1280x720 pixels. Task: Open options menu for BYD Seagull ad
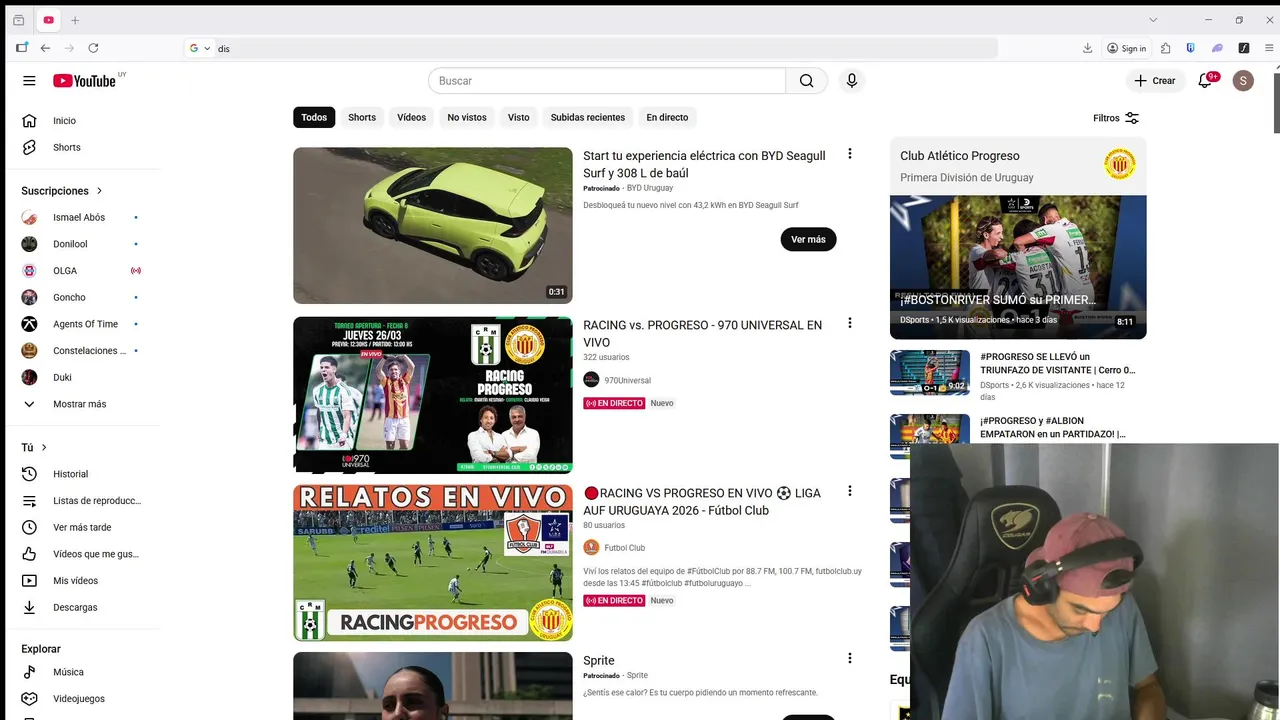point(850,154)
